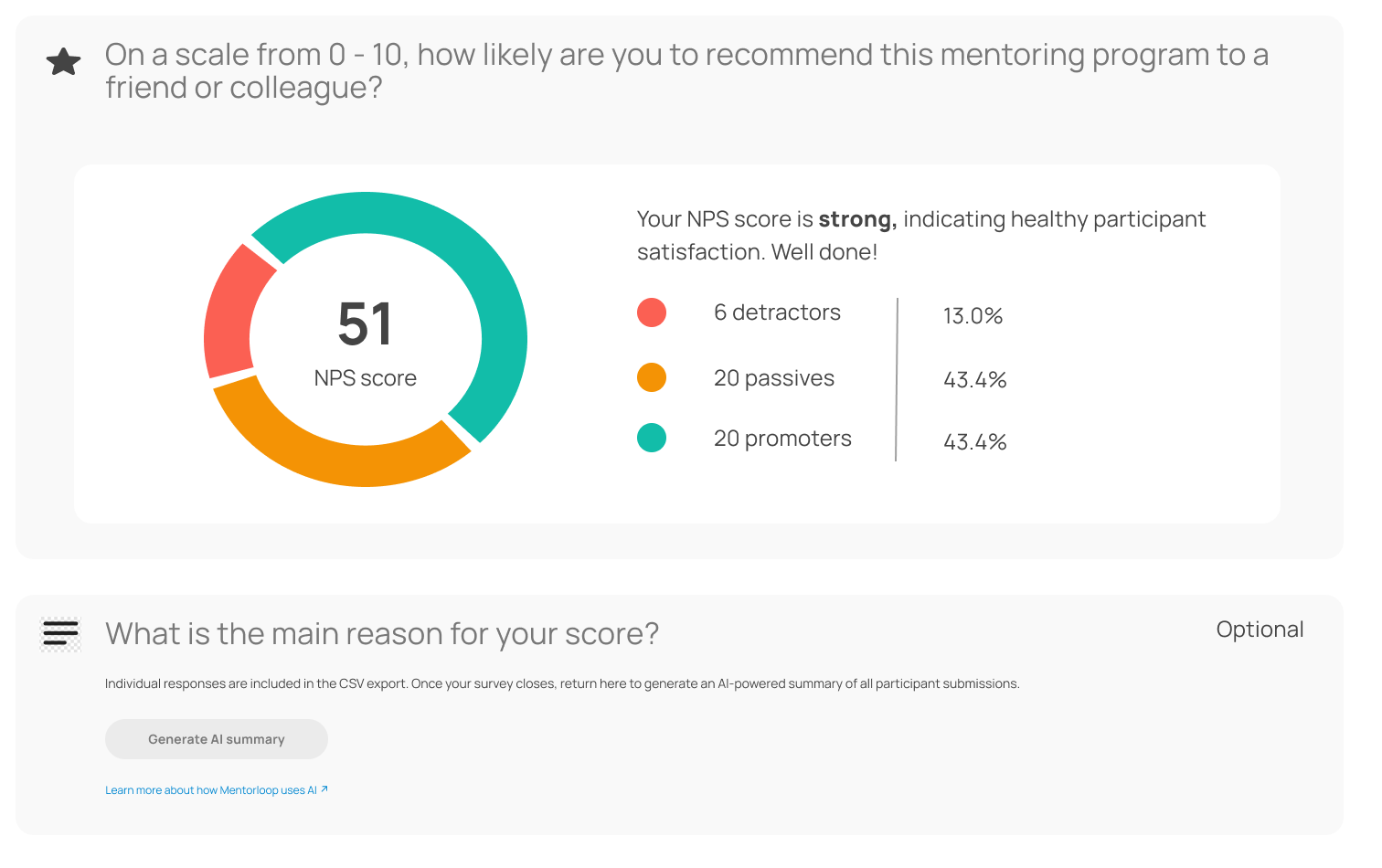Screen dimensions: 1382x868
Task: Click the recommend mentoring program question title
Action: pos(686,71)
